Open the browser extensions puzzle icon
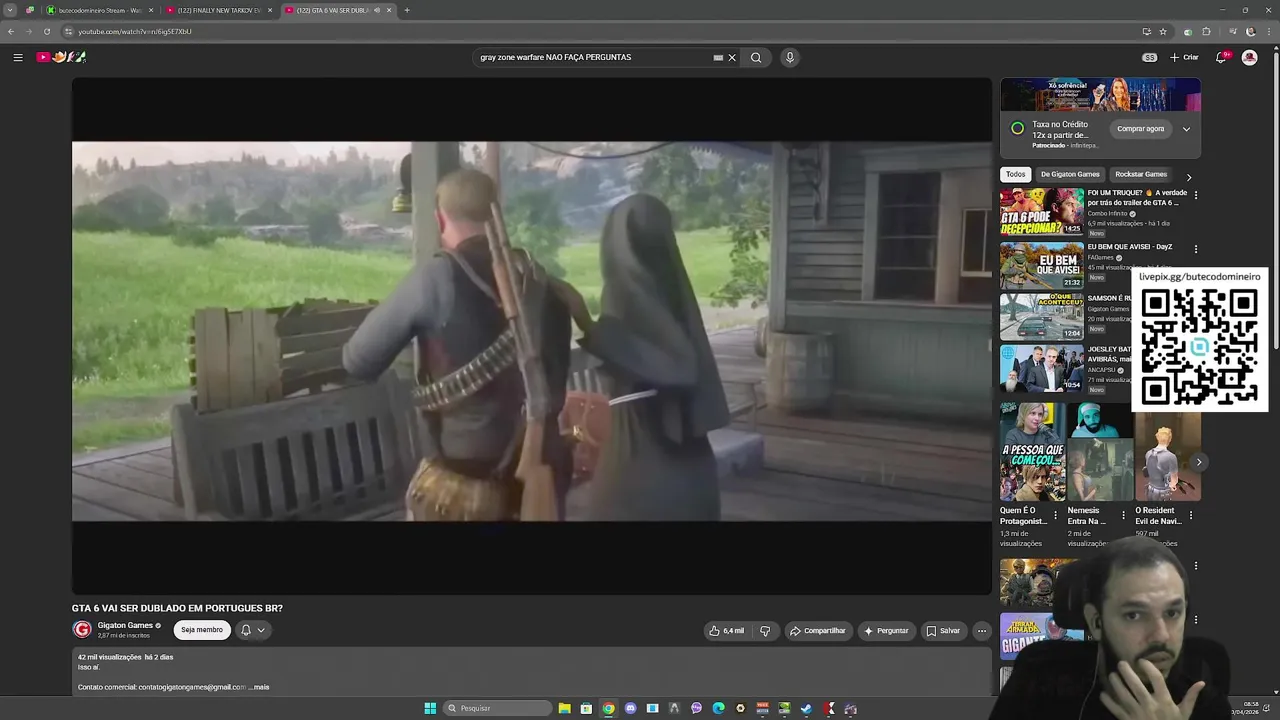The width and height of the screenshot is (1280, 720). pyautogui.click(x=1206, y=31)
